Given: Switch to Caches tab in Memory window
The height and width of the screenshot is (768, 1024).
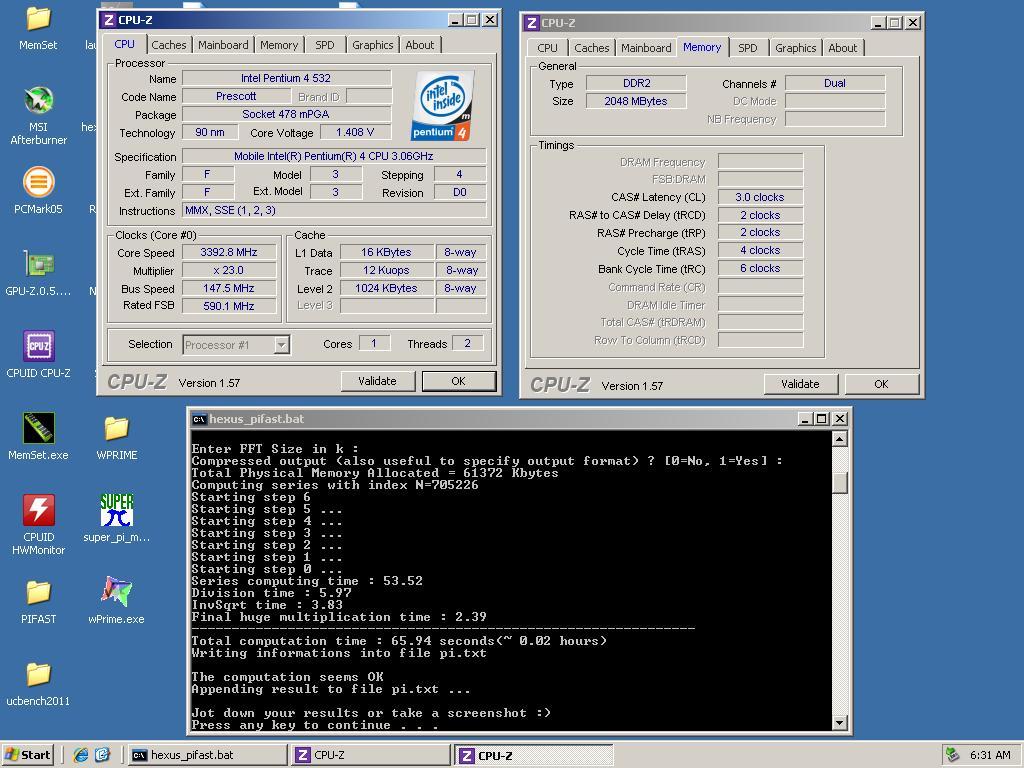Looking at the screenshot, I should click(x=592, y=48).
